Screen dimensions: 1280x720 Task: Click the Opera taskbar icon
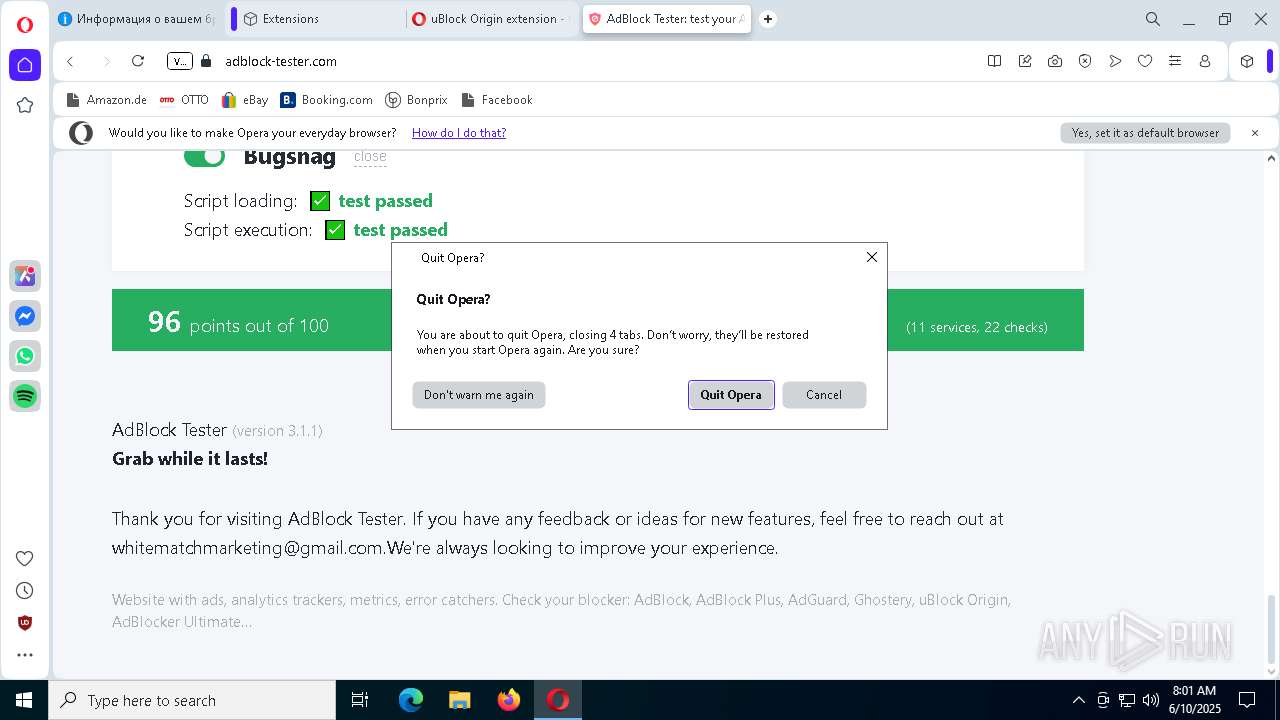point(558,700)
